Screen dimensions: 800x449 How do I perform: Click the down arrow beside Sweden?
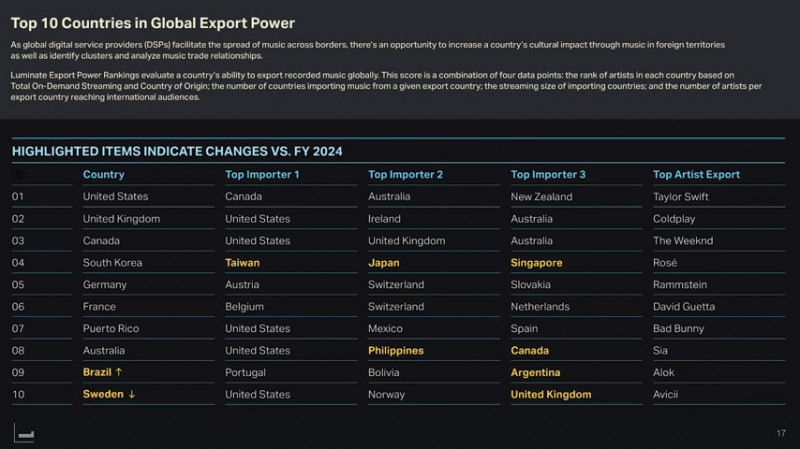click(x=131, y=395)
